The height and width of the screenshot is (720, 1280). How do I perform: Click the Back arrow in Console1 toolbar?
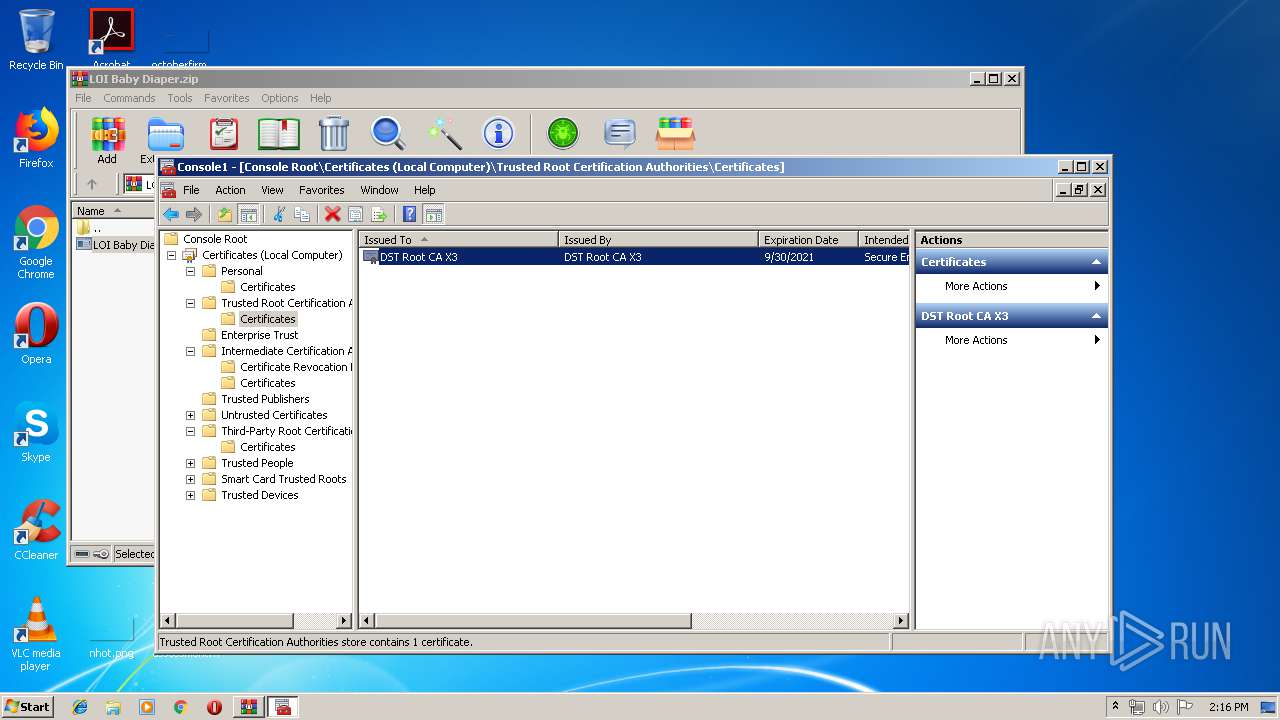pyautogui.click(x=171, y=214)
